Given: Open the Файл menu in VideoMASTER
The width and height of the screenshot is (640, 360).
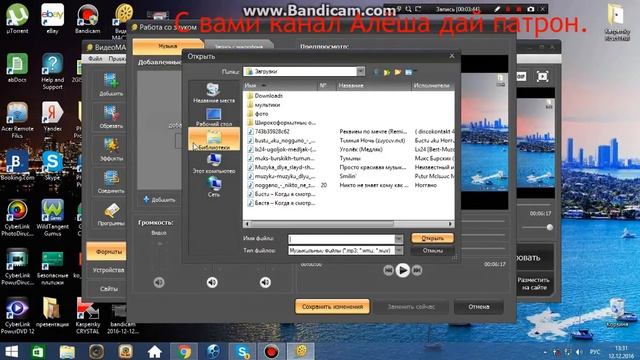Looking at the screenshot, I should 95,59.
